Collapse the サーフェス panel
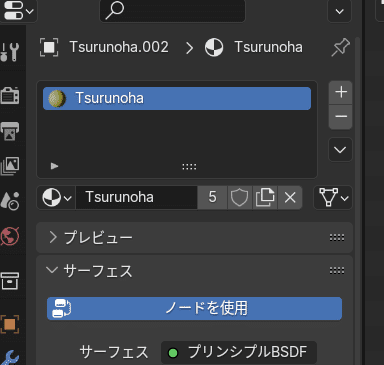Viewport: 384px width, 365px height. (x=52, y=270)
